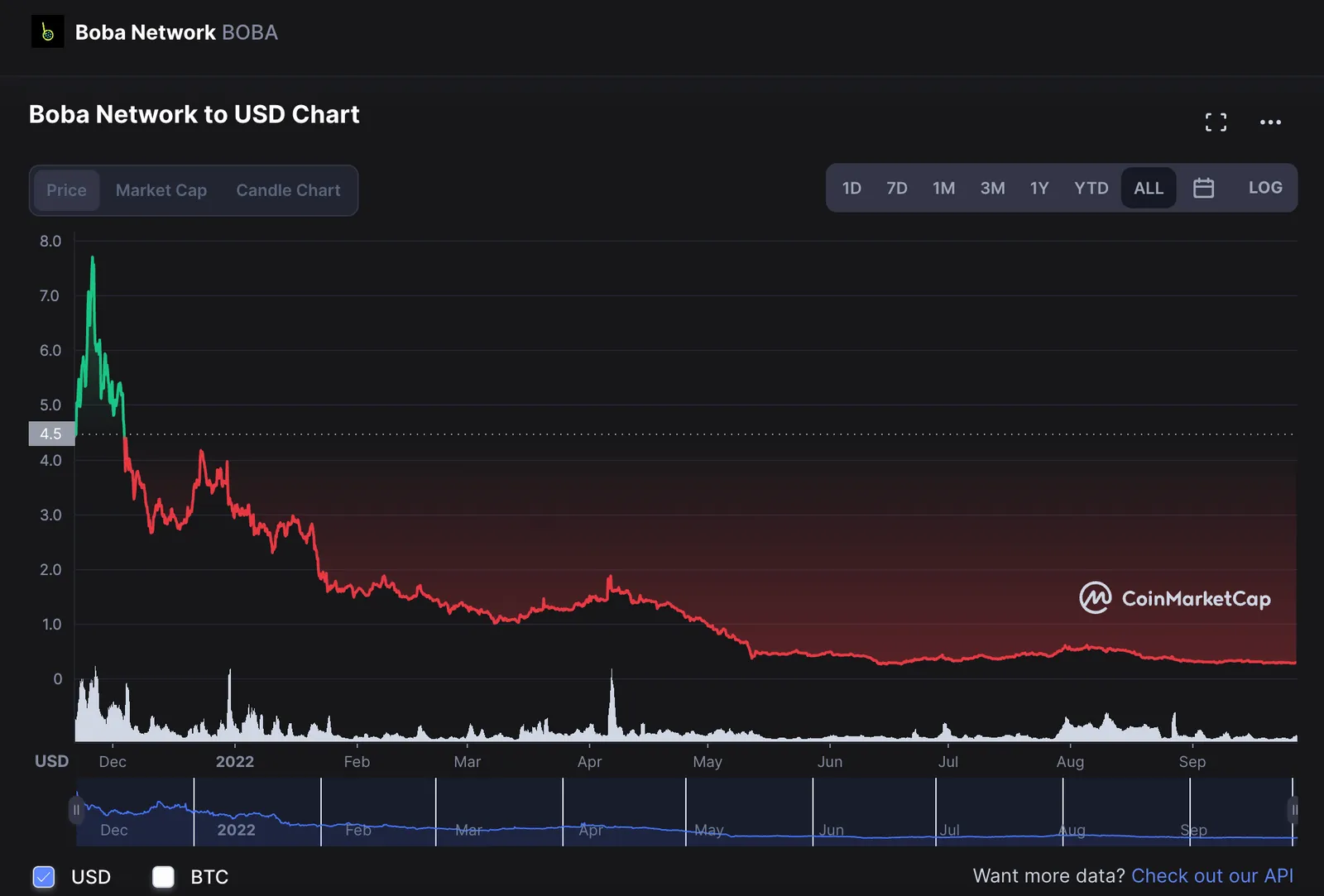Select the YTD time range
The image size is (1324, 896).
[x=1091, y=188]
